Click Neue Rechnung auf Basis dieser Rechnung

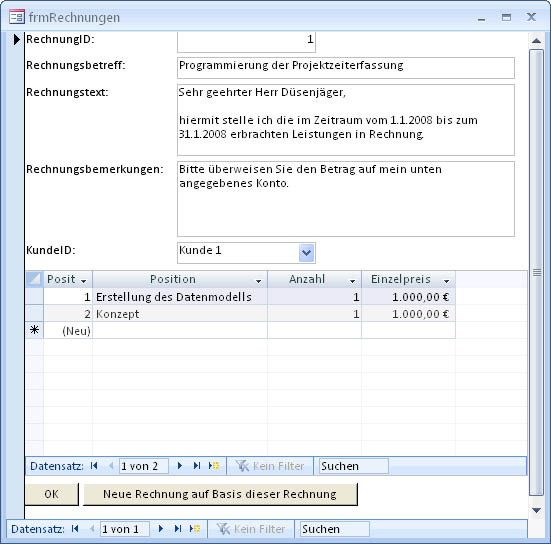(220, 494)
